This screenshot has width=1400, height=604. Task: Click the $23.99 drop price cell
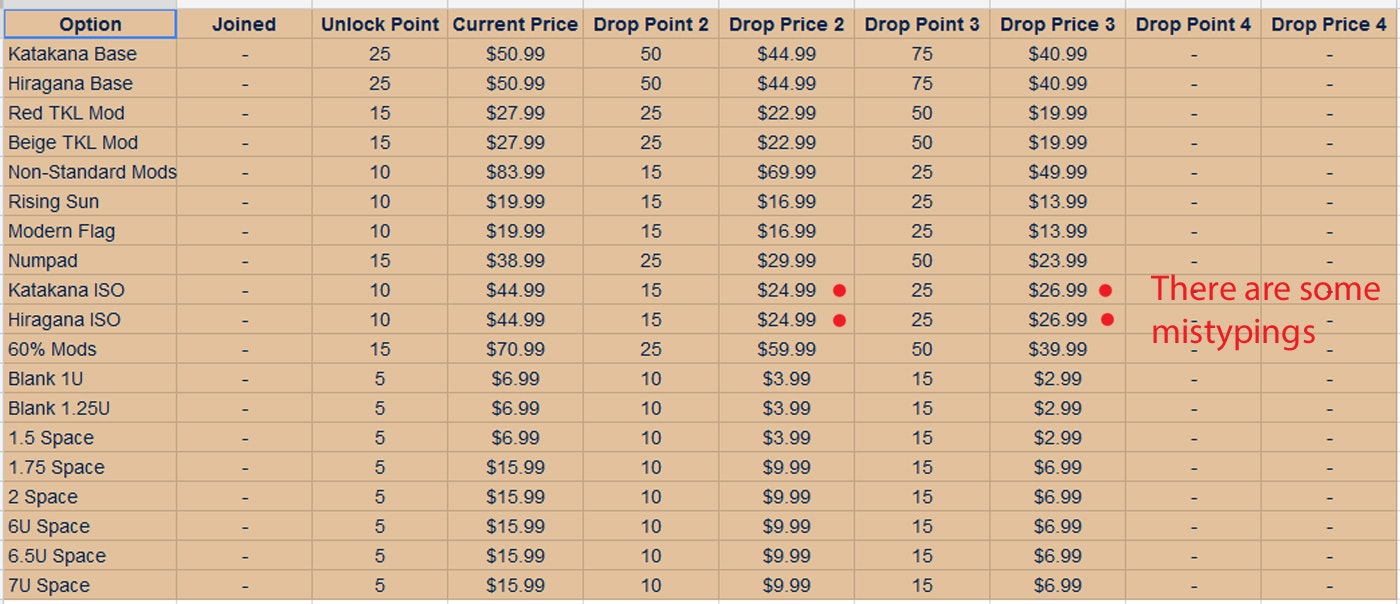click(x=1057, y=261)
